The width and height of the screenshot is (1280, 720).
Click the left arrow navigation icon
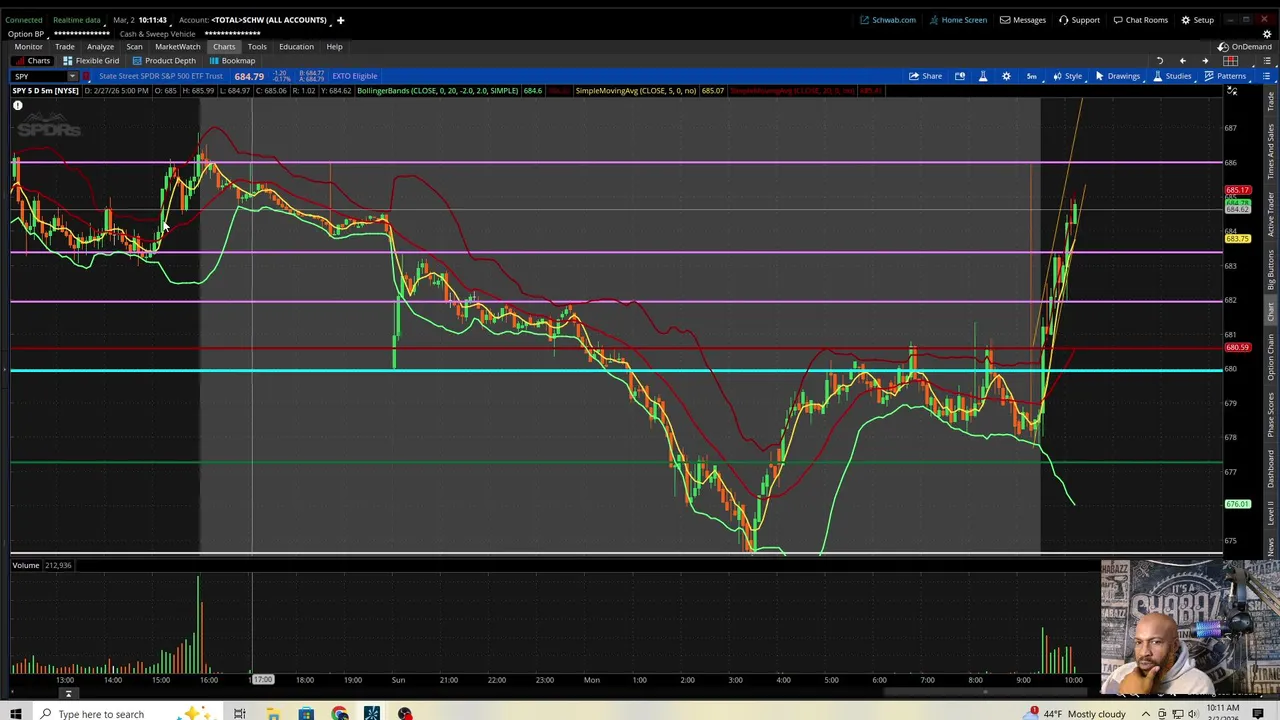coord(1182,61)
